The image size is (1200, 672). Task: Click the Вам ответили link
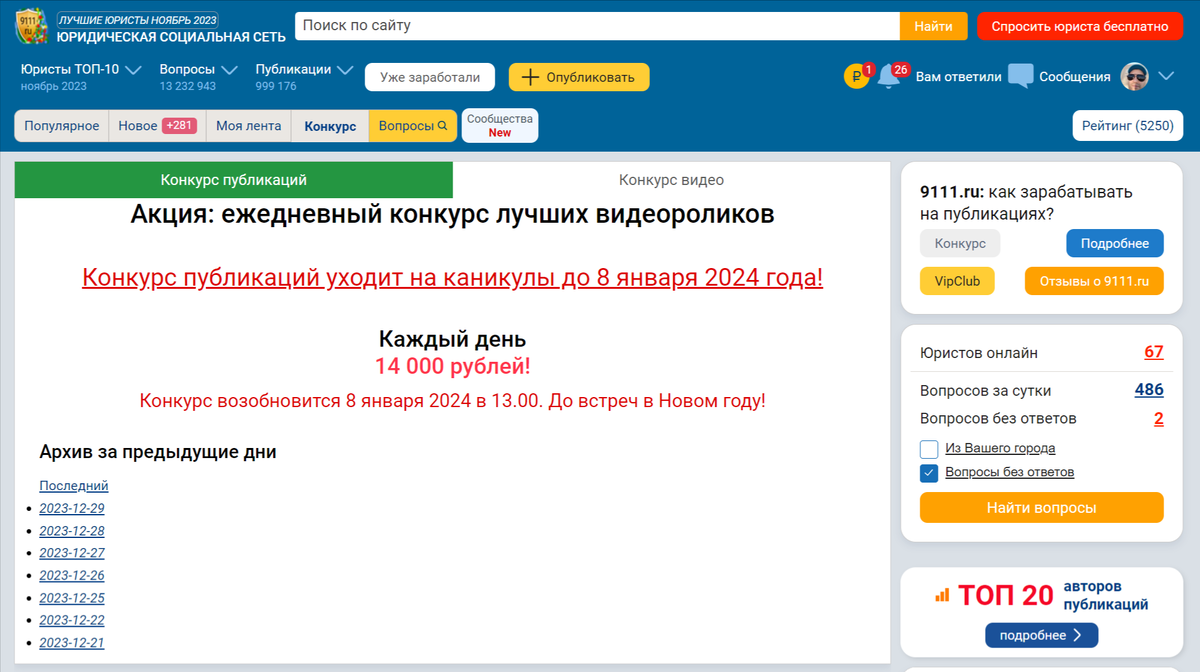(x=958, y=77)
